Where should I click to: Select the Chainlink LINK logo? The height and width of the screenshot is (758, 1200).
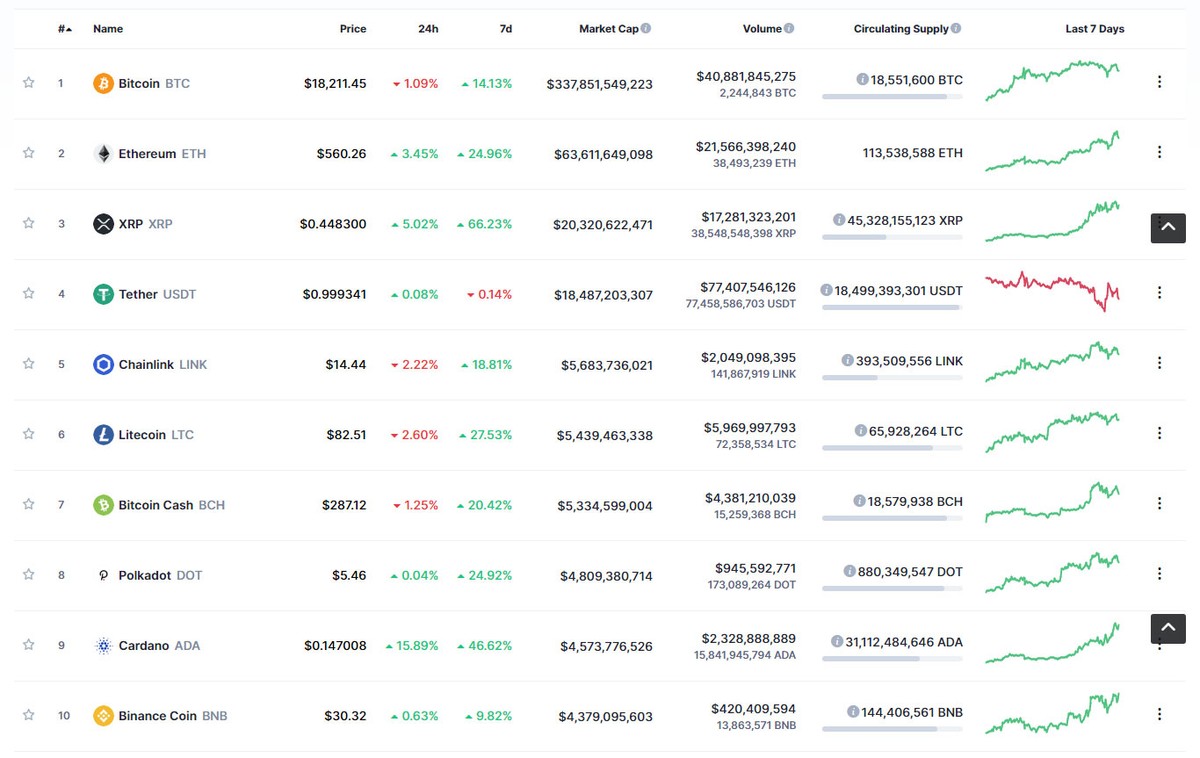(x=101, y=364)
